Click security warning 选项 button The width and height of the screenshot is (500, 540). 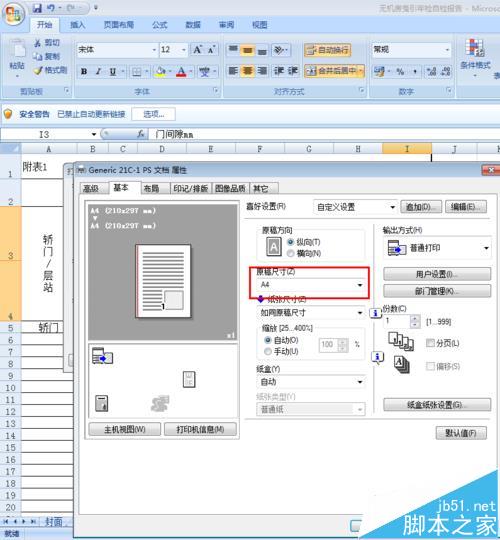point(154,114)
